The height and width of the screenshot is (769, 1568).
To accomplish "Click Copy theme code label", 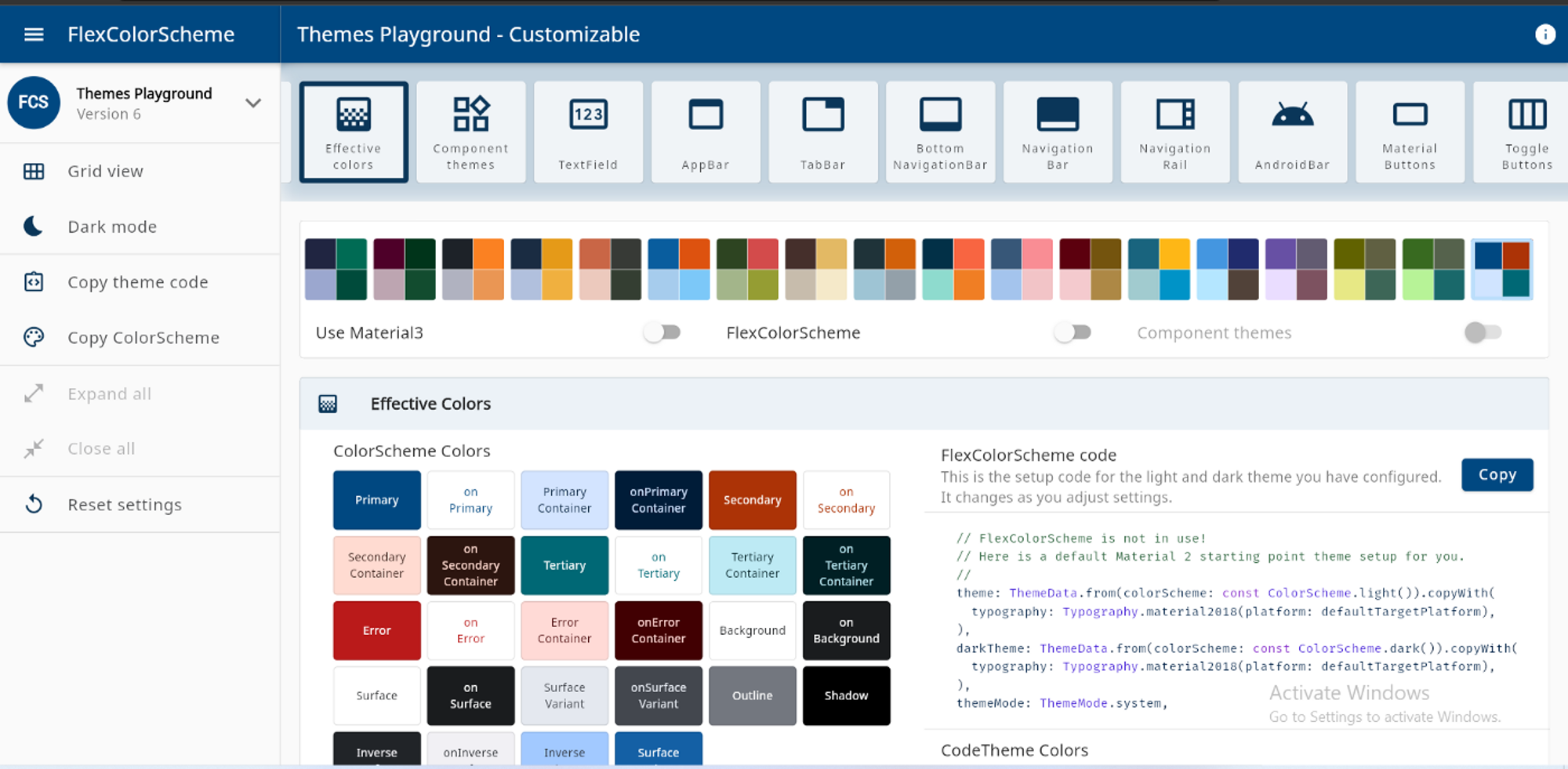I will tap(138, 282).
